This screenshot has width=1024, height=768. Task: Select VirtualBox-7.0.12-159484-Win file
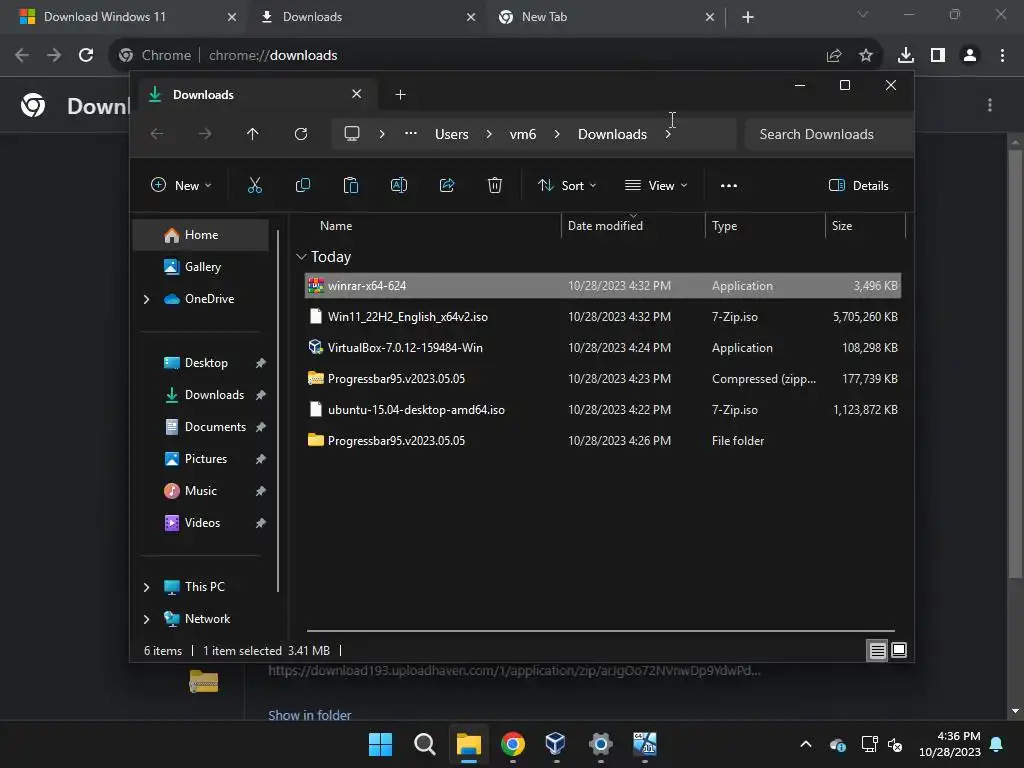point(603,347)
